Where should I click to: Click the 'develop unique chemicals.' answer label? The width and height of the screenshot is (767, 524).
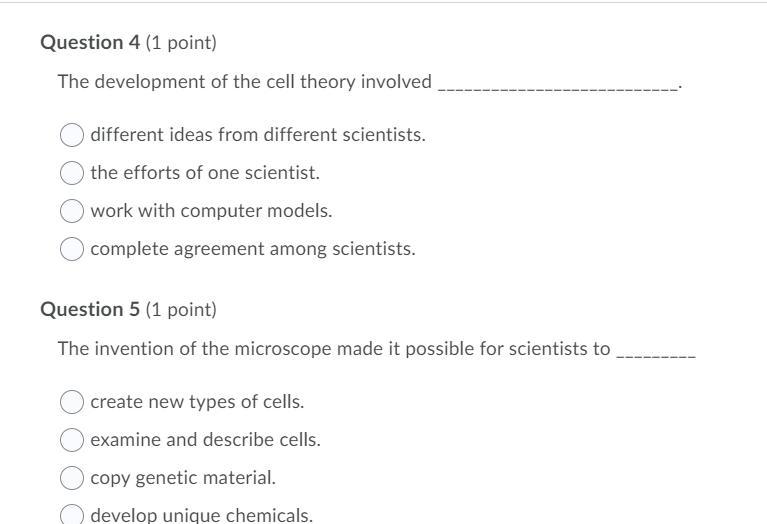(x=201, y=516)
